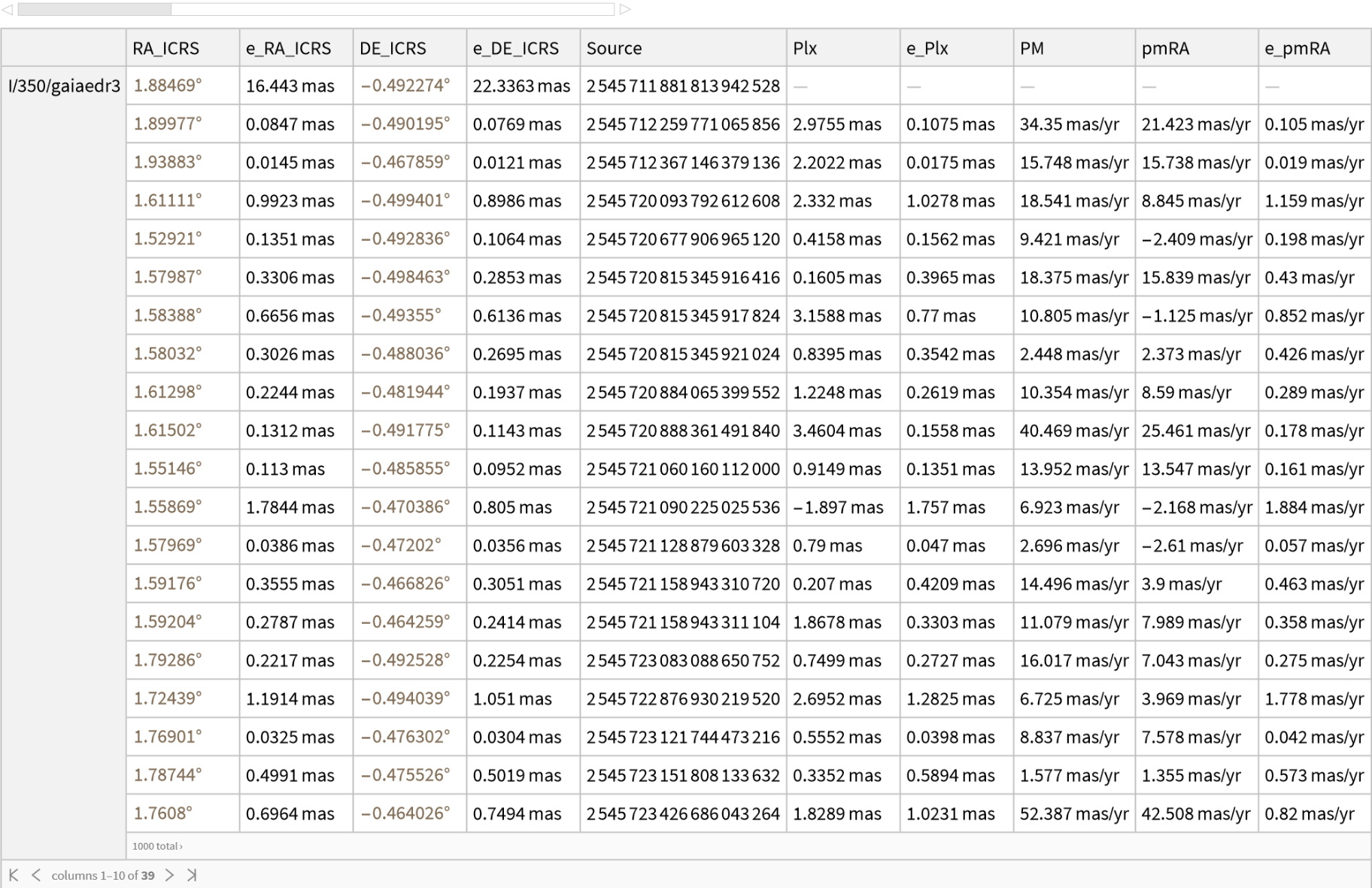This screenshot has height=888, width=1372.
Task: Click the Plx column header
Action: click(804, 48)
